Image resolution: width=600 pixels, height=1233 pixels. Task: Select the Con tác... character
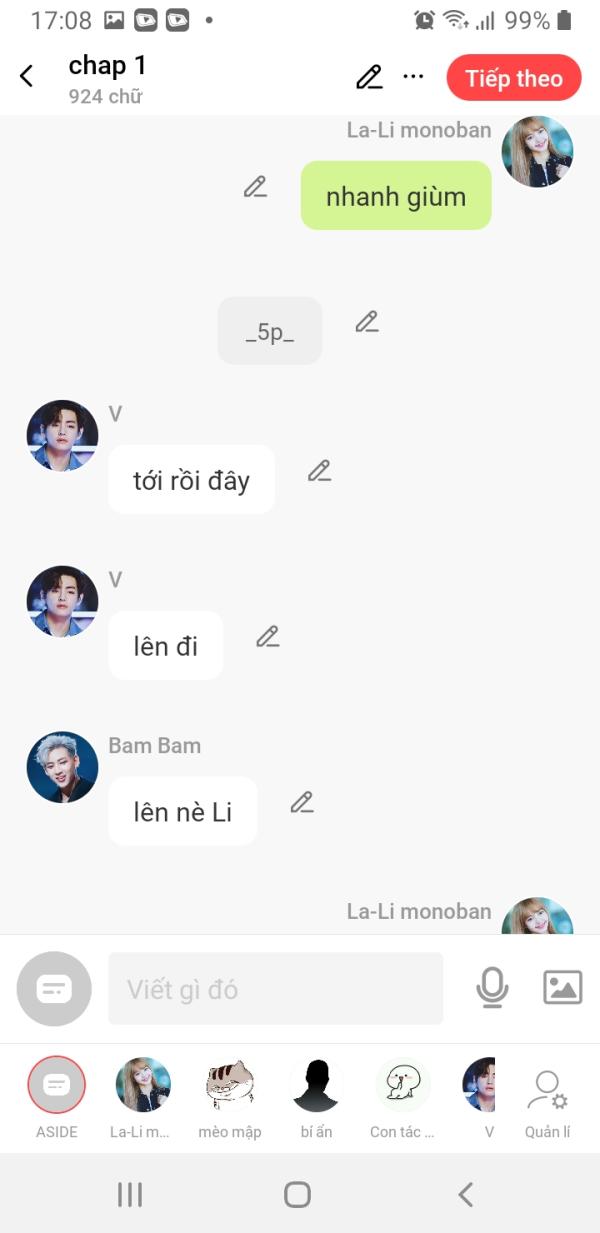click(x=402, y=1097)
